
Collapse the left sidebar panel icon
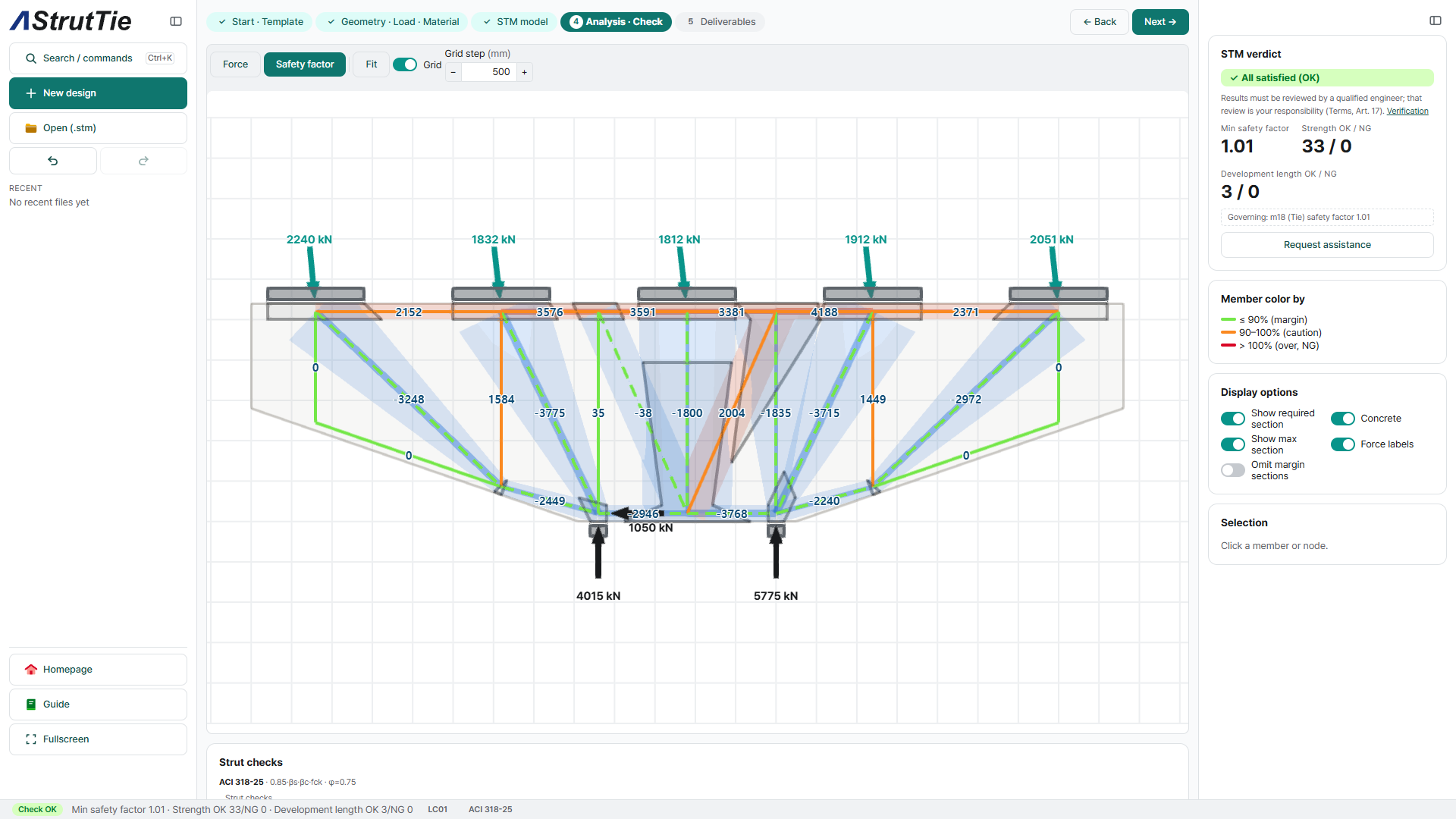click(176, 21)
